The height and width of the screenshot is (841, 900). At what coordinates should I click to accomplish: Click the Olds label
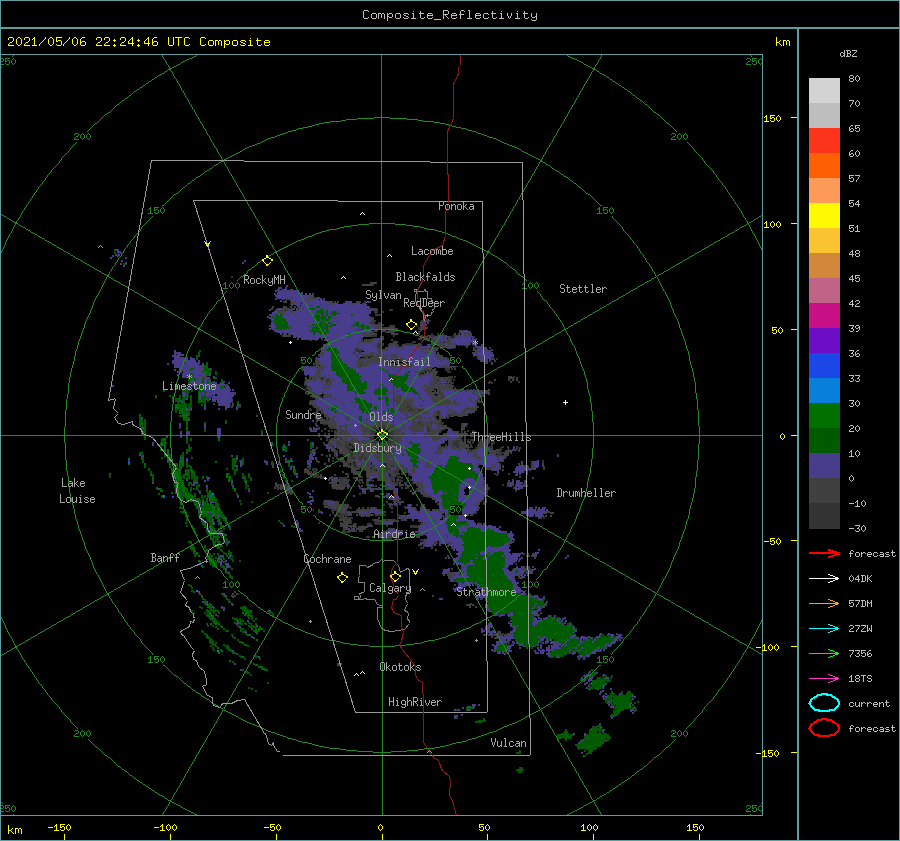pos(381,417)
